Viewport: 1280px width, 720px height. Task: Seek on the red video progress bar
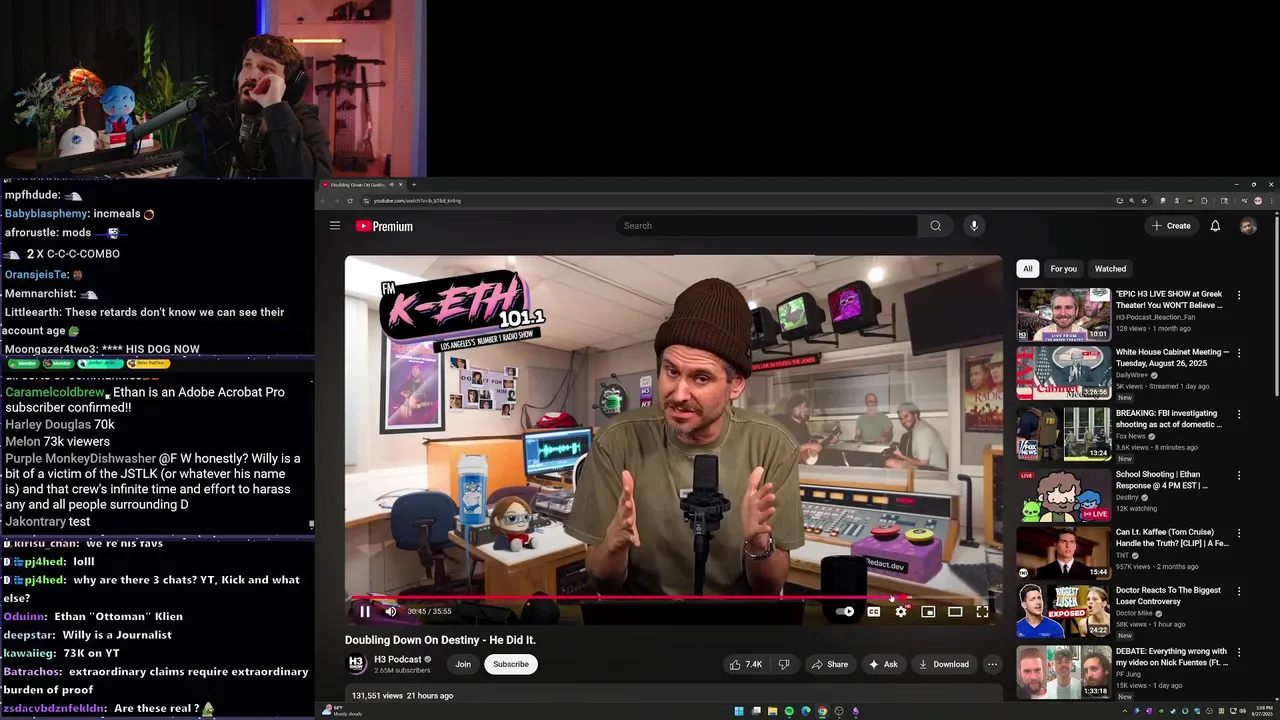pyautogui.click(x=673, y=598)
